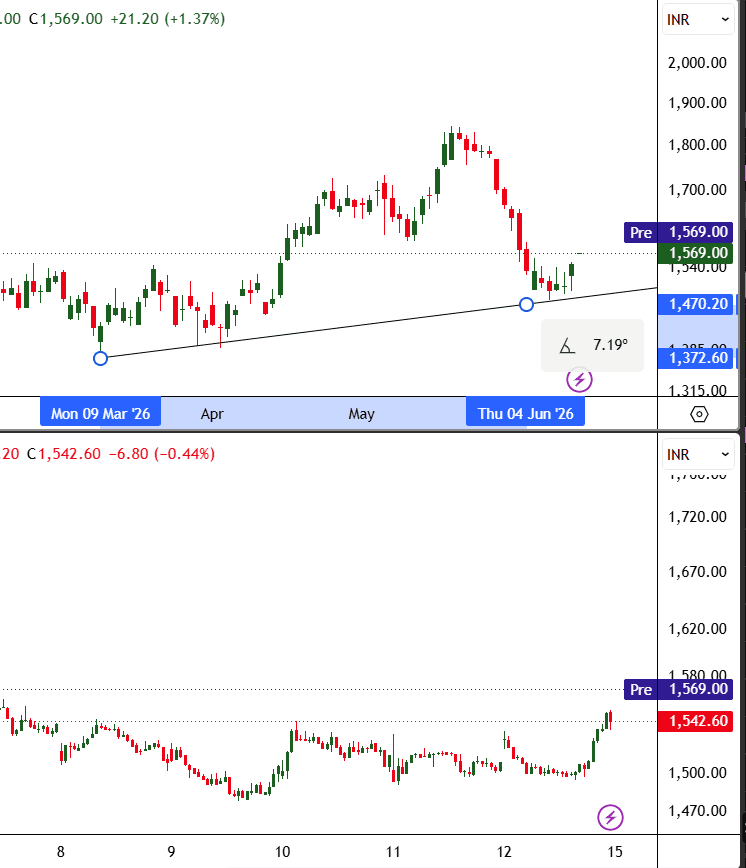
Task: Expand the upper INR selector chevron arrow
Action: 725,20
